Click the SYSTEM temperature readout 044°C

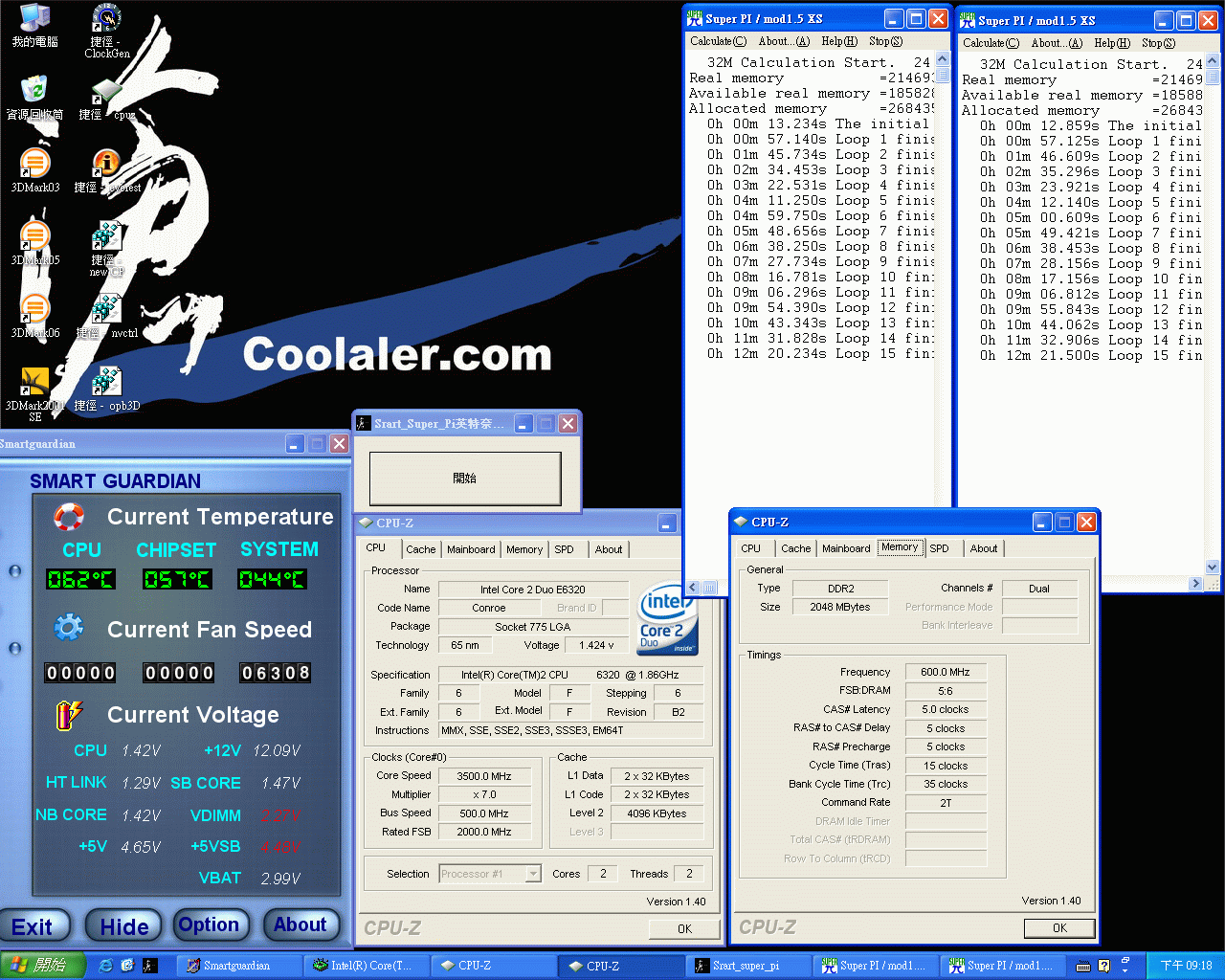pos(273,579)
